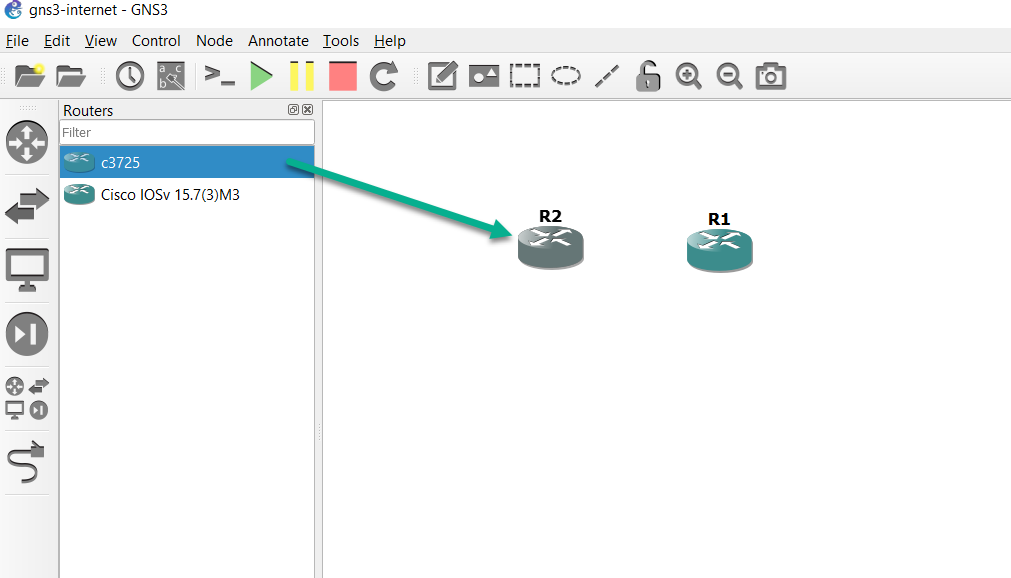Click the R2 node label
The width and height of the screenshot is (1011, 578).
pyautogui.click(x=551, y=216)
